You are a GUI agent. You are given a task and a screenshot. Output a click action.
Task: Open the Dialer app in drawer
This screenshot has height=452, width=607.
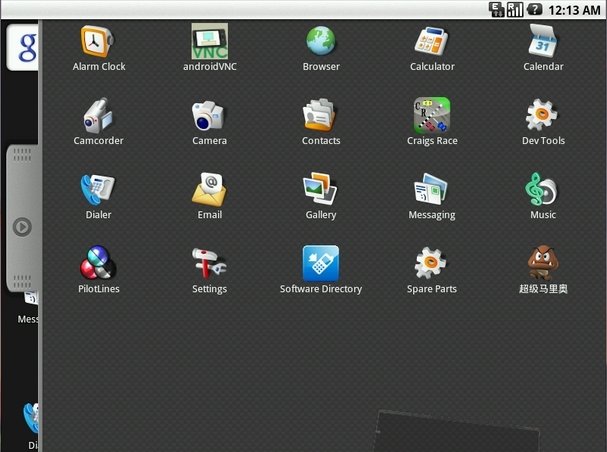pos(98,196)
